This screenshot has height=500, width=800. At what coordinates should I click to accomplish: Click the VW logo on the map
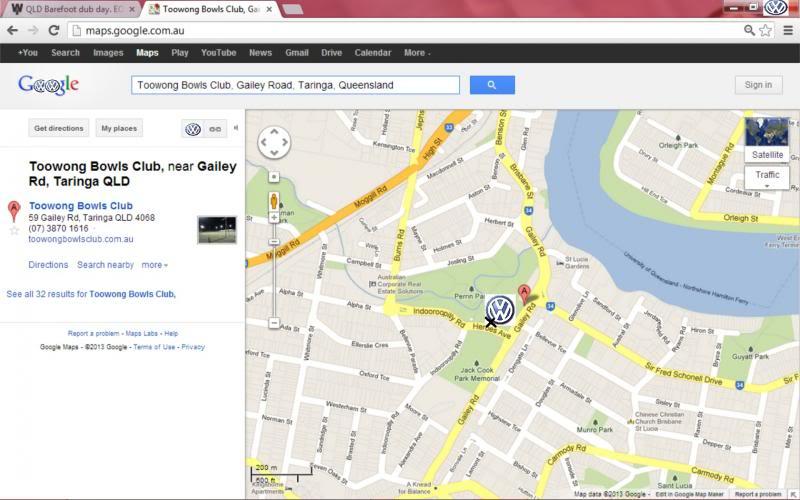[x=500, y=310]
